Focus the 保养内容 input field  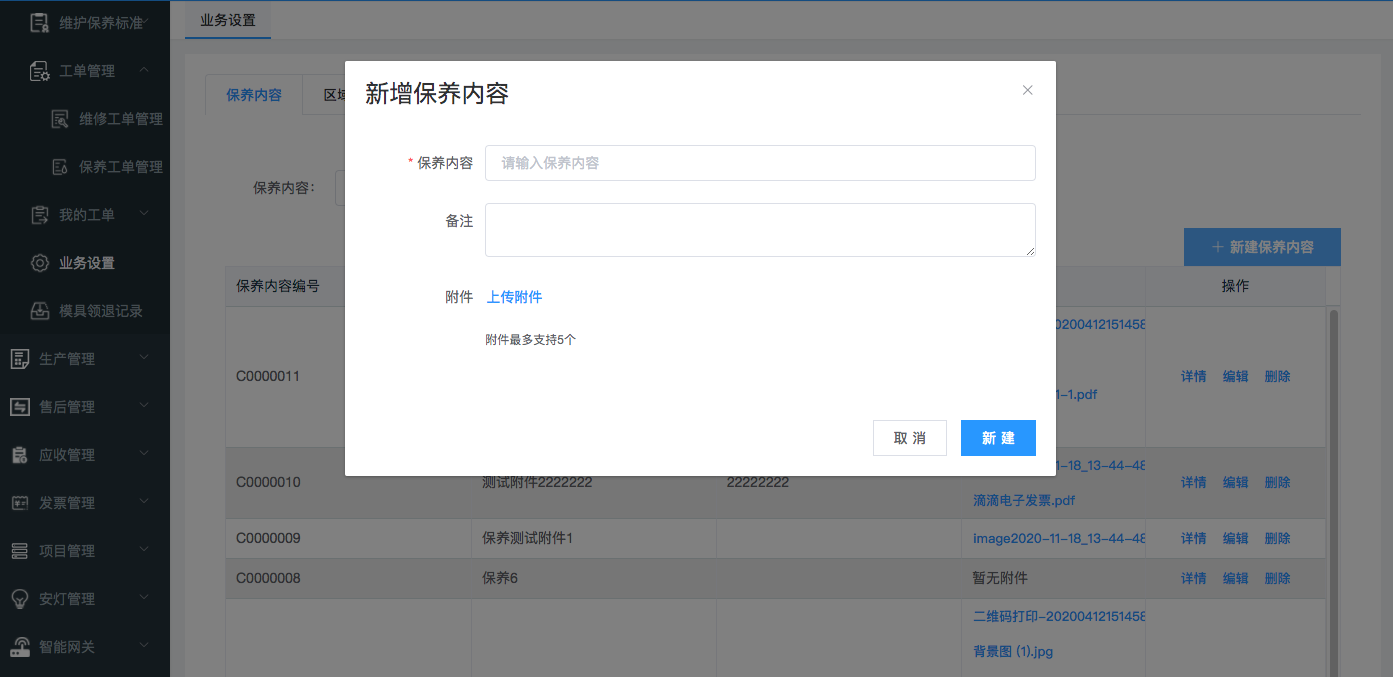click(760, 163)
